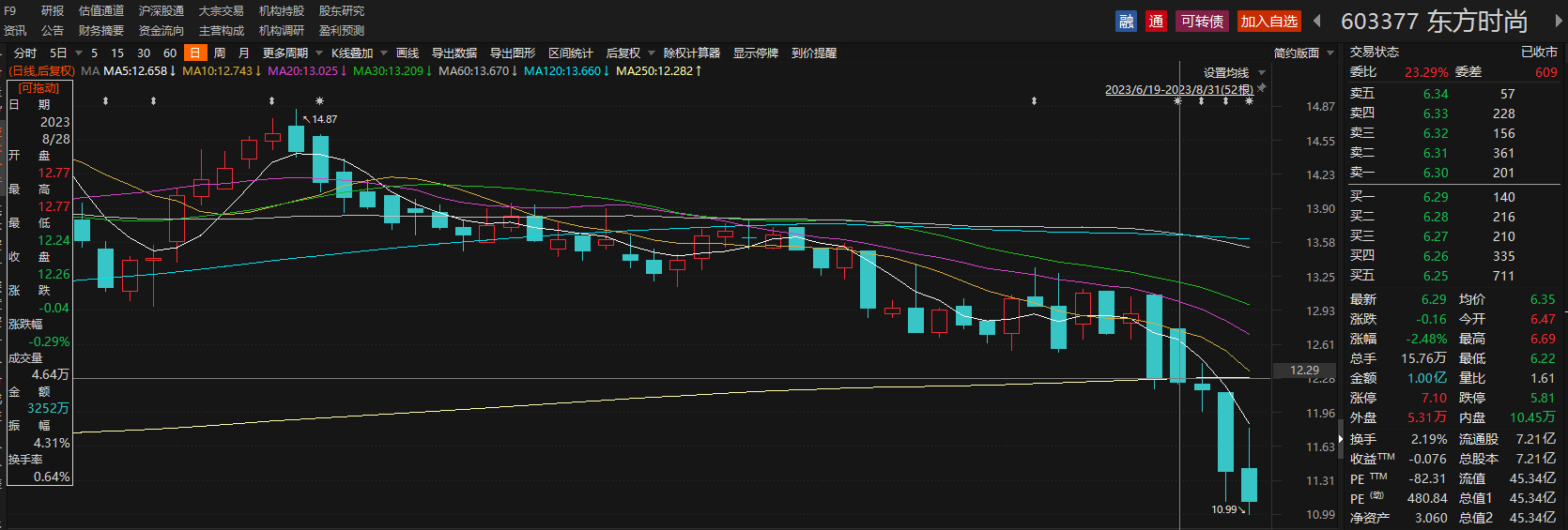Click the pin icon beside date range
This screenshot has height=530, width=1568.
point(1262,88)
